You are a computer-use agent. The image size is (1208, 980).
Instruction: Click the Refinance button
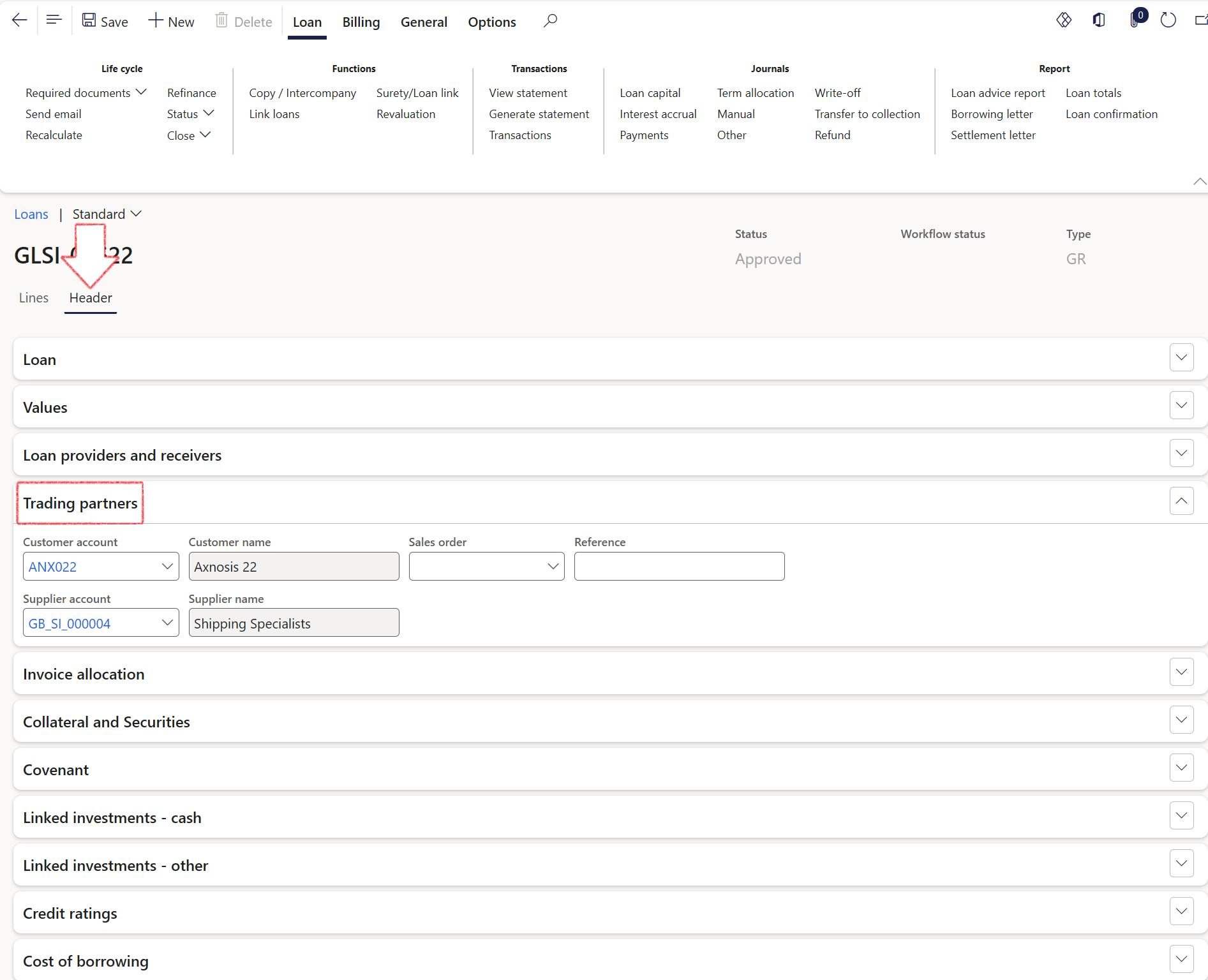(191, 93)
